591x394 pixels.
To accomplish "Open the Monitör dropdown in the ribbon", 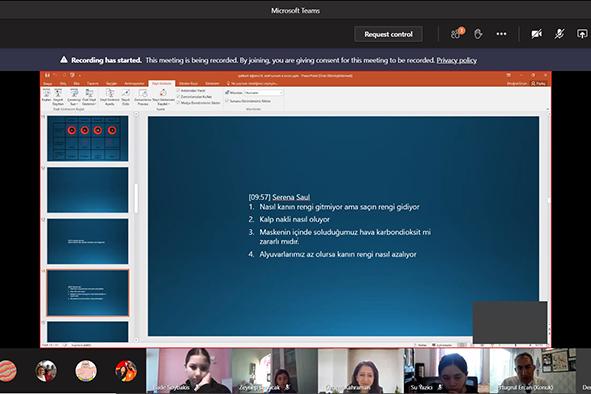I will click(x=263, y=92).
